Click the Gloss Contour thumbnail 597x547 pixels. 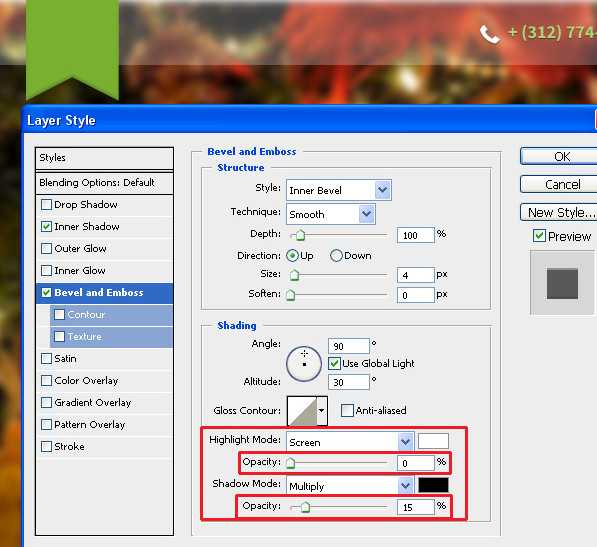click(302, 411)
